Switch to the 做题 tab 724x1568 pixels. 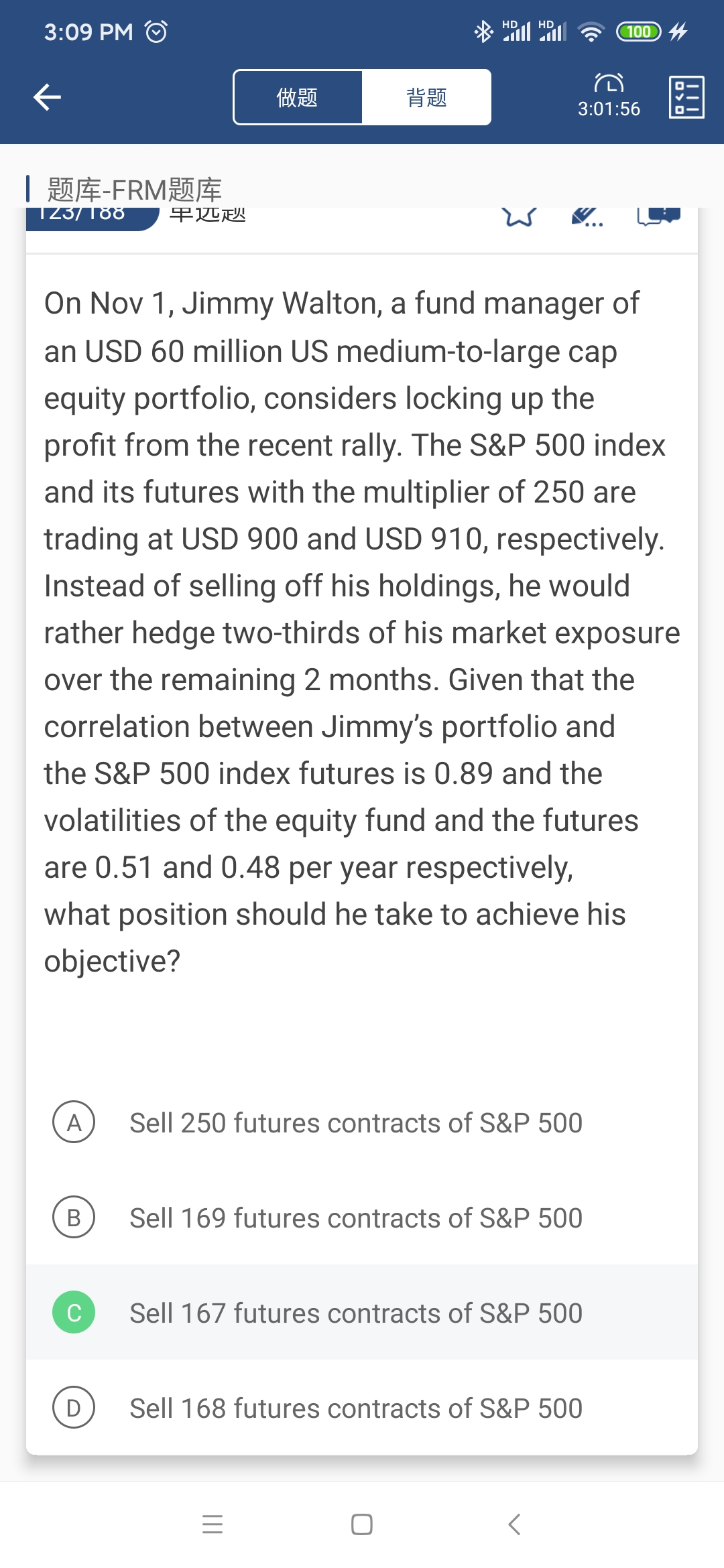pyautogui.click(x=298, y=97)
